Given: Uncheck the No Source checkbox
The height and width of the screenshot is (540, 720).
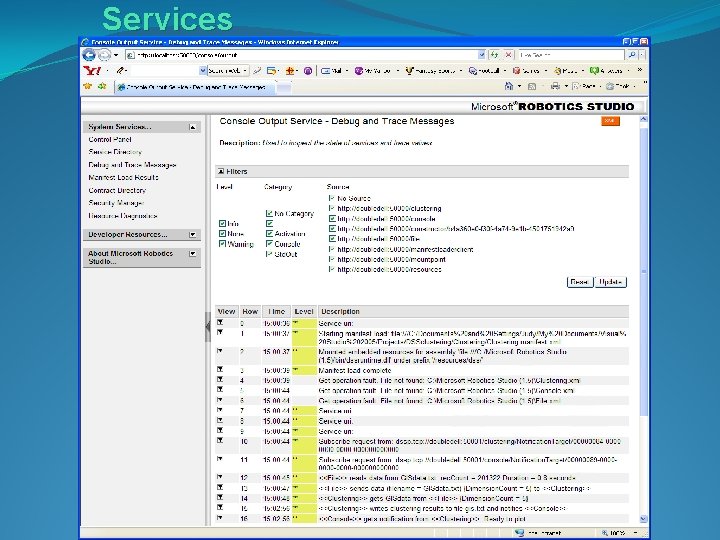Looking at the screenshot, I should (332, 198).
